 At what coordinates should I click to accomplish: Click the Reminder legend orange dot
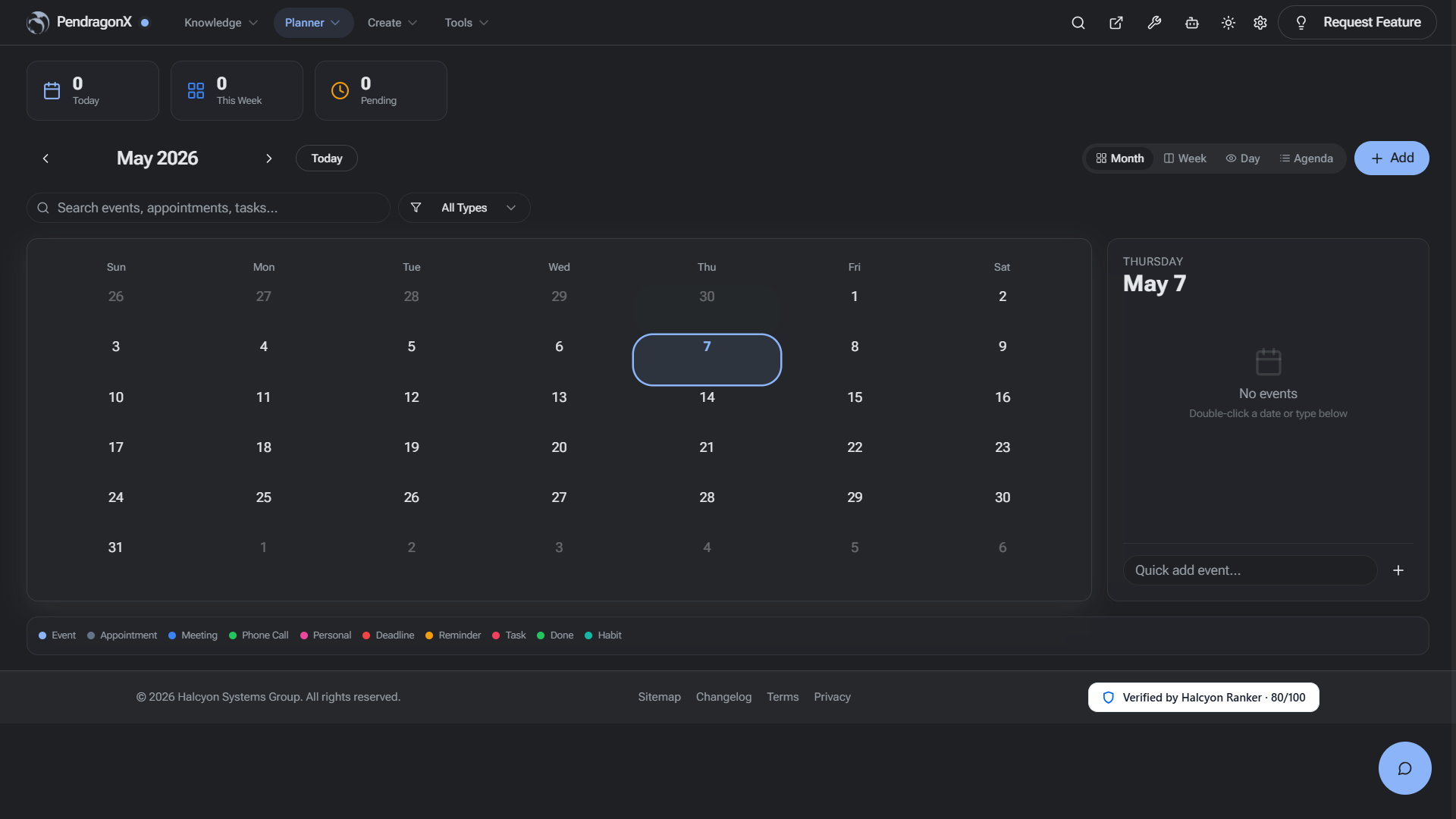[429, 635]
